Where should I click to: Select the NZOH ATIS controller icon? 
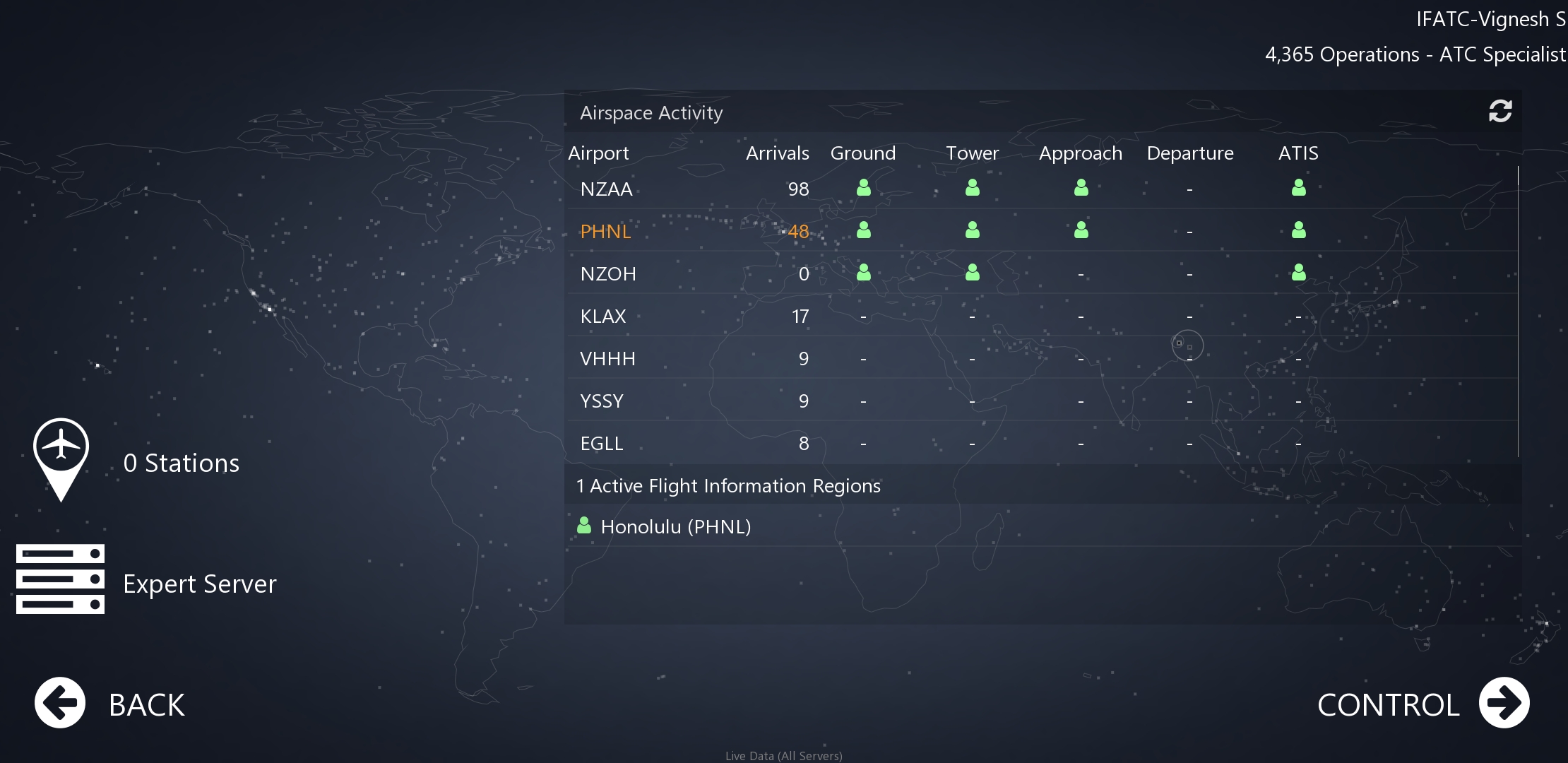click(x=1298, y=273)
